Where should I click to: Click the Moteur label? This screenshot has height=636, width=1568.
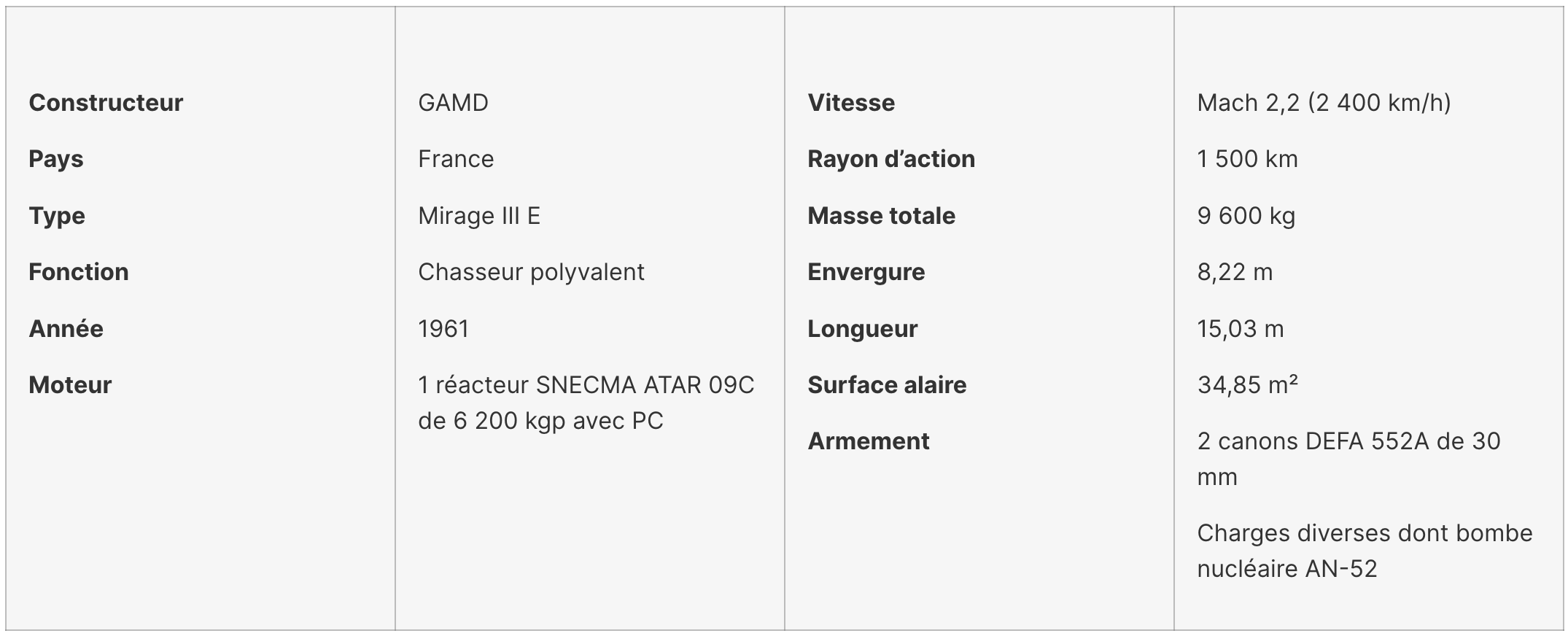click(x=70, y=385)
